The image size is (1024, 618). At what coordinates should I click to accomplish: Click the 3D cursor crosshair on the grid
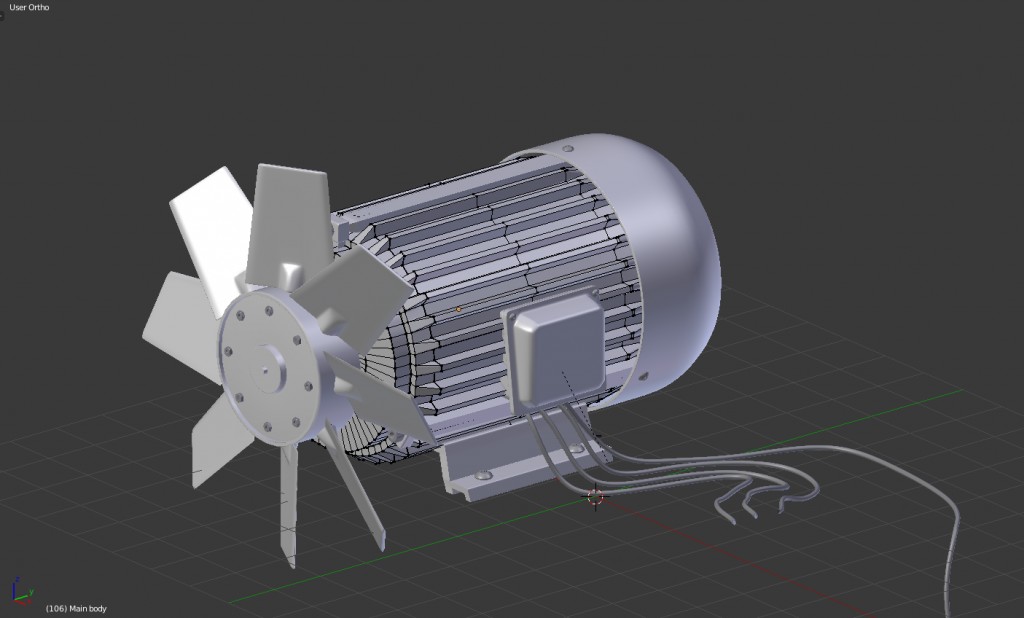coord(596,495)
